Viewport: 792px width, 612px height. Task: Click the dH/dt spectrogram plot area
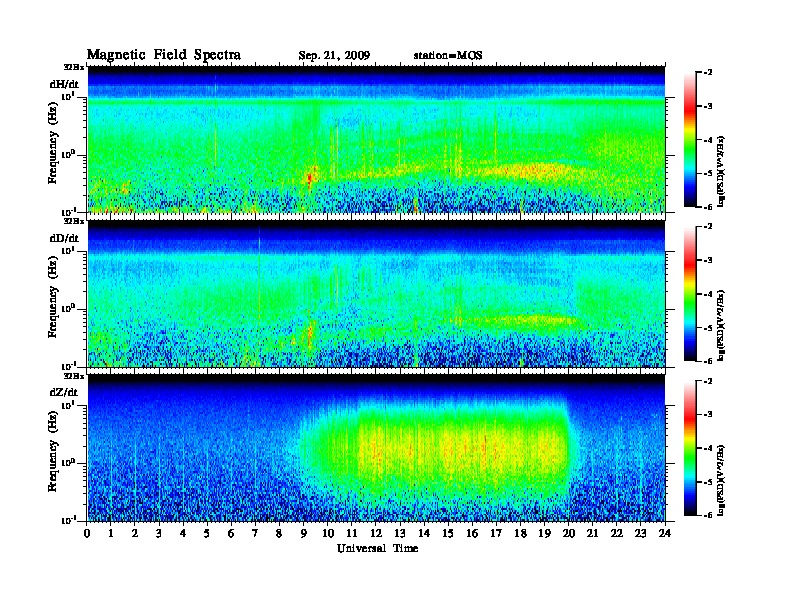tap(376, 139)
